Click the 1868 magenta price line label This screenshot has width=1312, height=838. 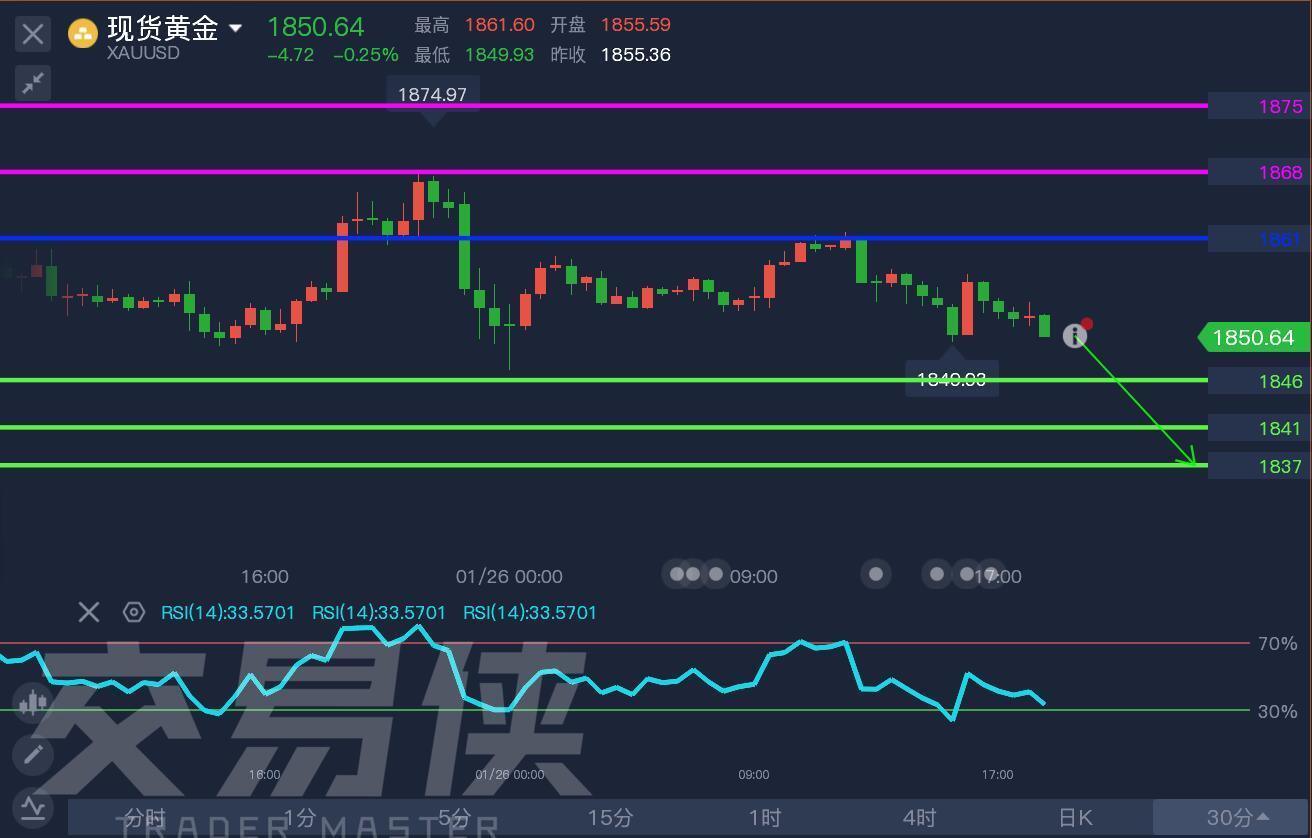(1260, 172)
